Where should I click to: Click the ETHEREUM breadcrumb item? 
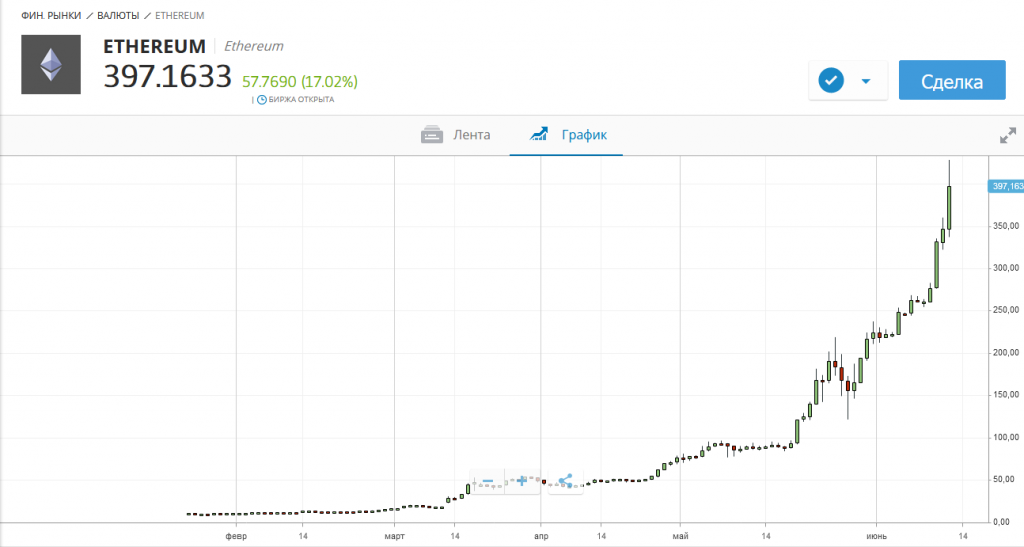[180, 15]
